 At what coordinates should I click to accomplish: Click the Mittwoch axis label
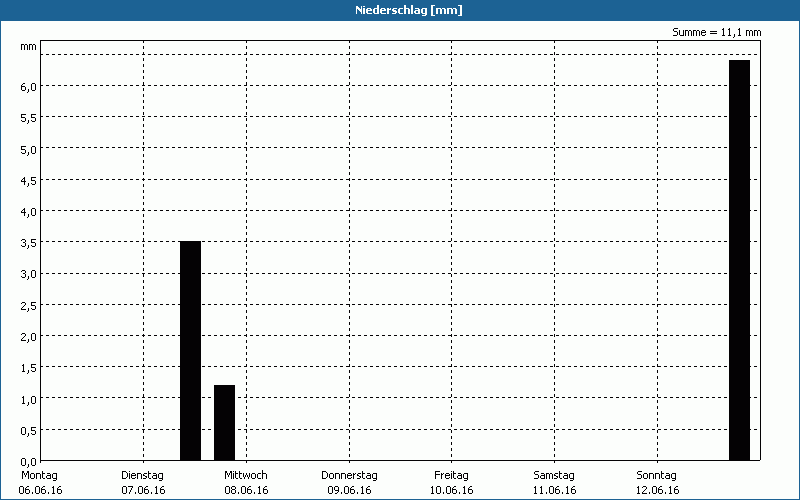(x=245, y=476)
